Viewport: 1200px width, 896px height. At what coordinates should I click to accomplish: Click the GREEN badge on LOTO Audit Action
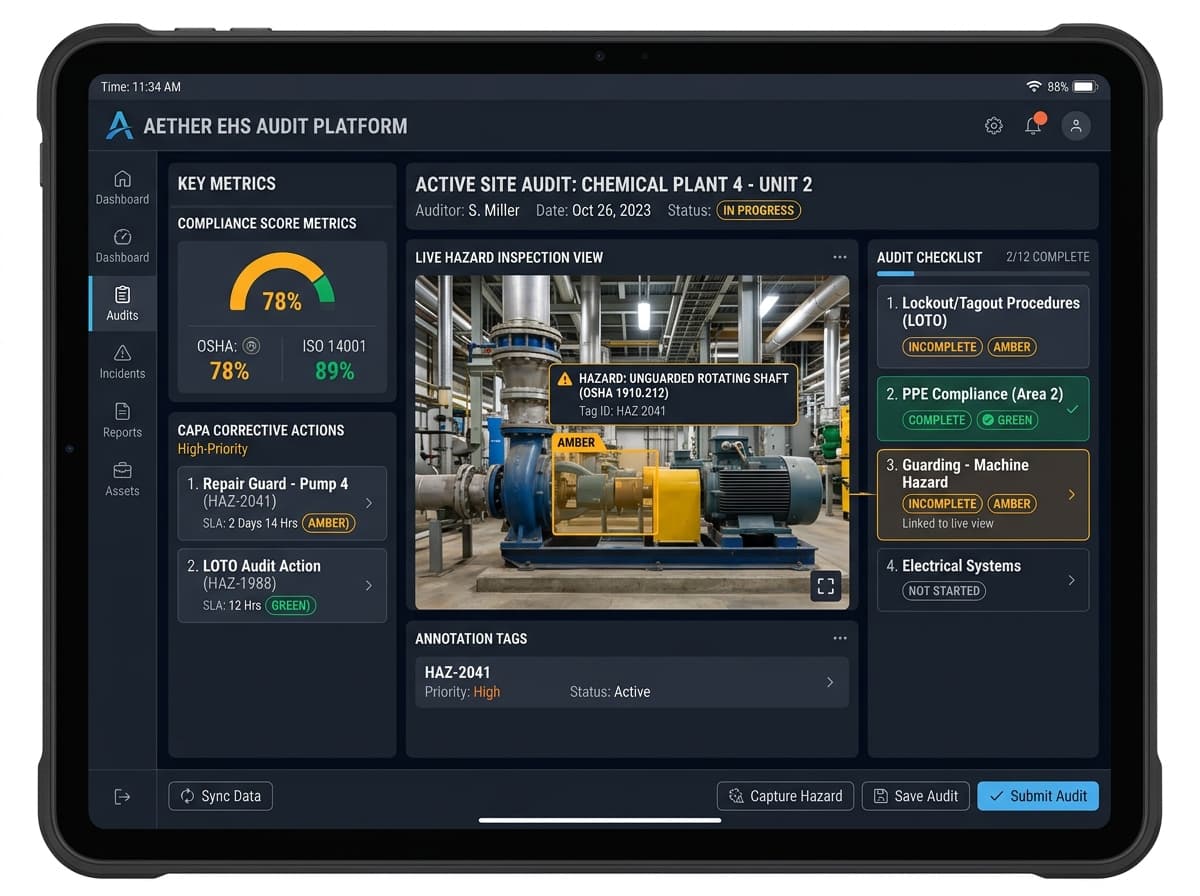290,605
